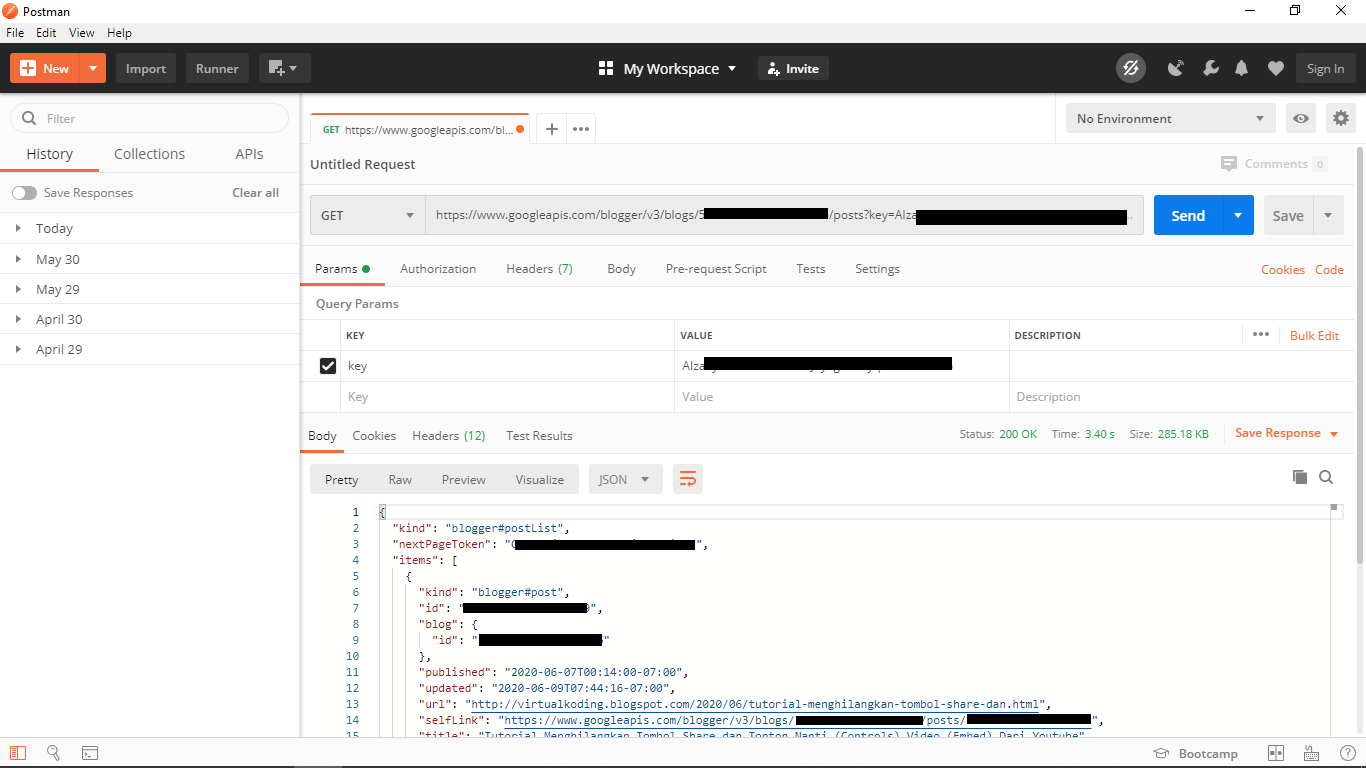This screenshot has height=768, width=1366.
Task: Click the sidebar Filter search field
Action: tap(150, 118)
